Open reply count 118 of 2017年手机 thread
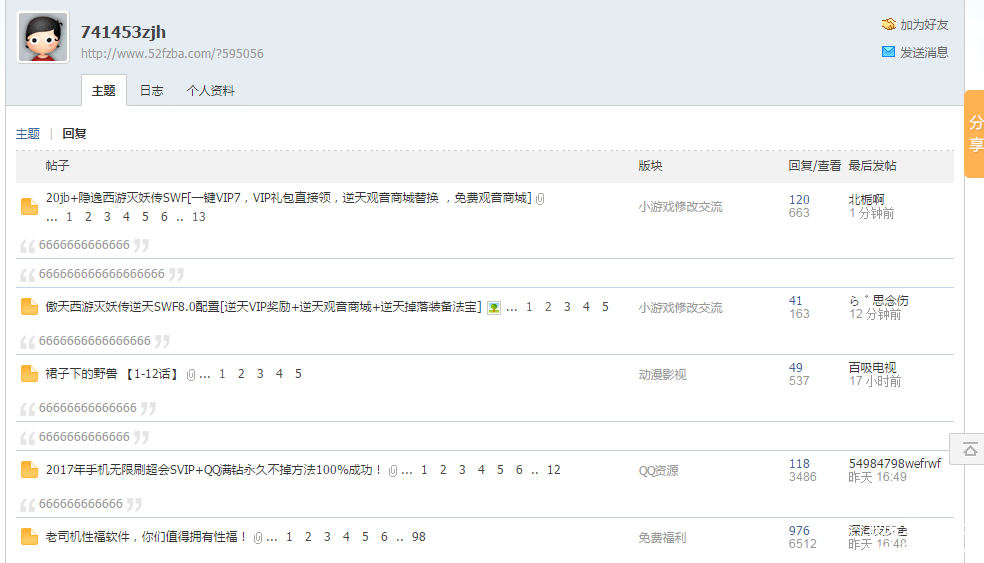984x563 pixels. tap(799, 464)
